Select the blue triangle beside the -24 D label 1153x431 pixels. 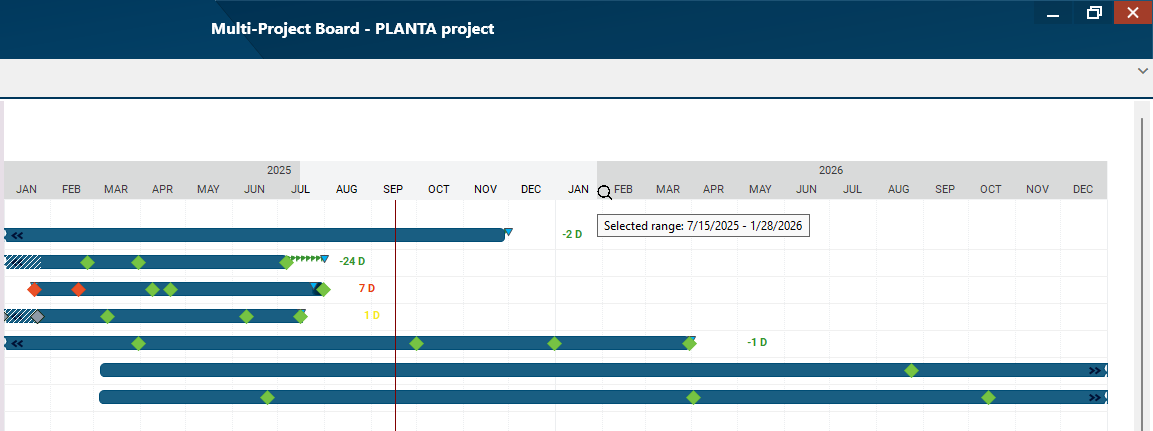pyautogui.click(x=324, y=259)
